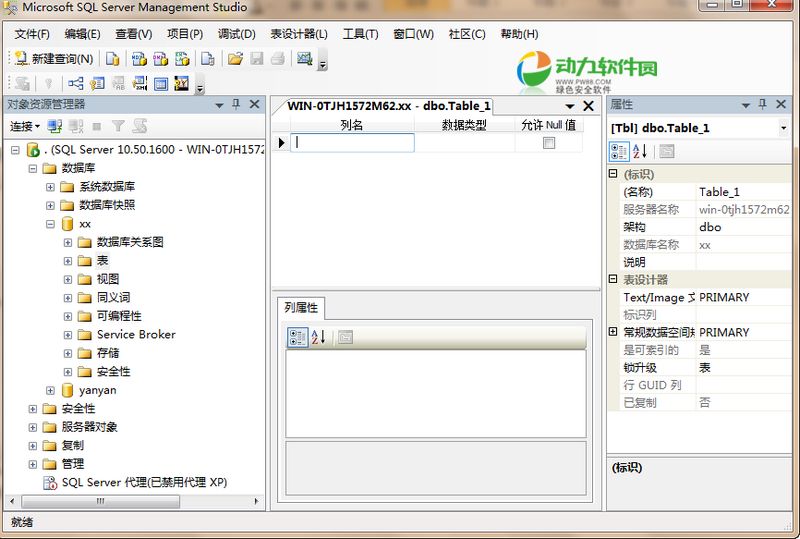Open a new Analysis Services XMLA query
This screenshot has height=539, width=800.
click(182, 59)
